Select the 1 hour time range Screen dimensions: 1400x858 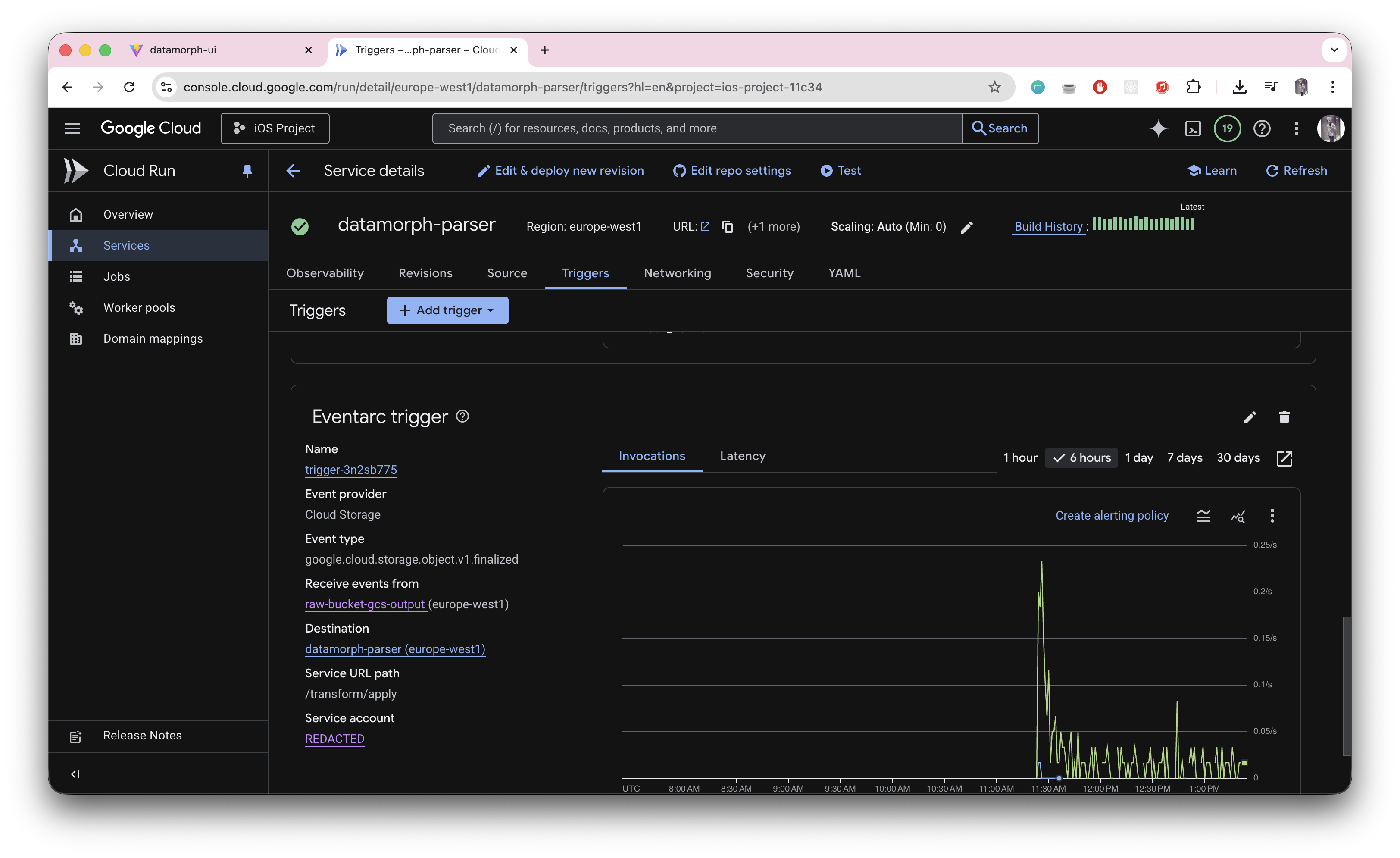pyautogui.click(x=1020, y=458)
